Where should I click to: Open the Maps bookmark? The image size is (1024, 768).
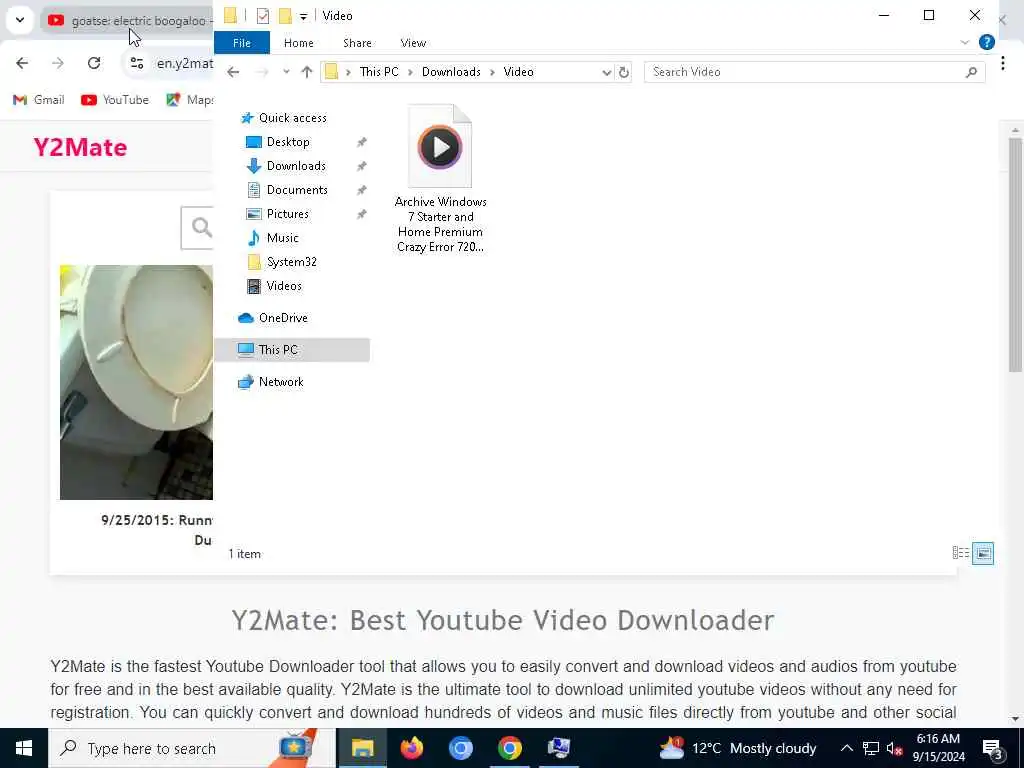click(x=189, y=100)
